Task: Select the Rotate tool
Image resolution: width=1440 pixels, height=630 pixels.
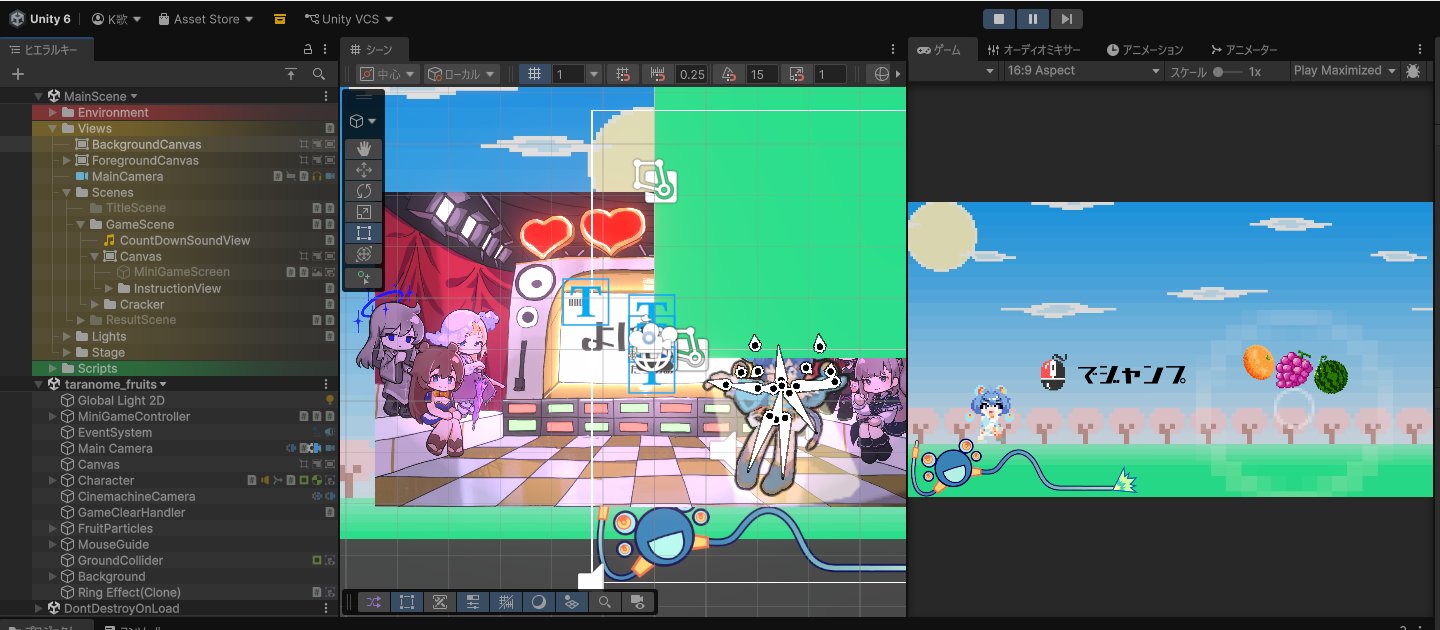Action: point(364,191)
